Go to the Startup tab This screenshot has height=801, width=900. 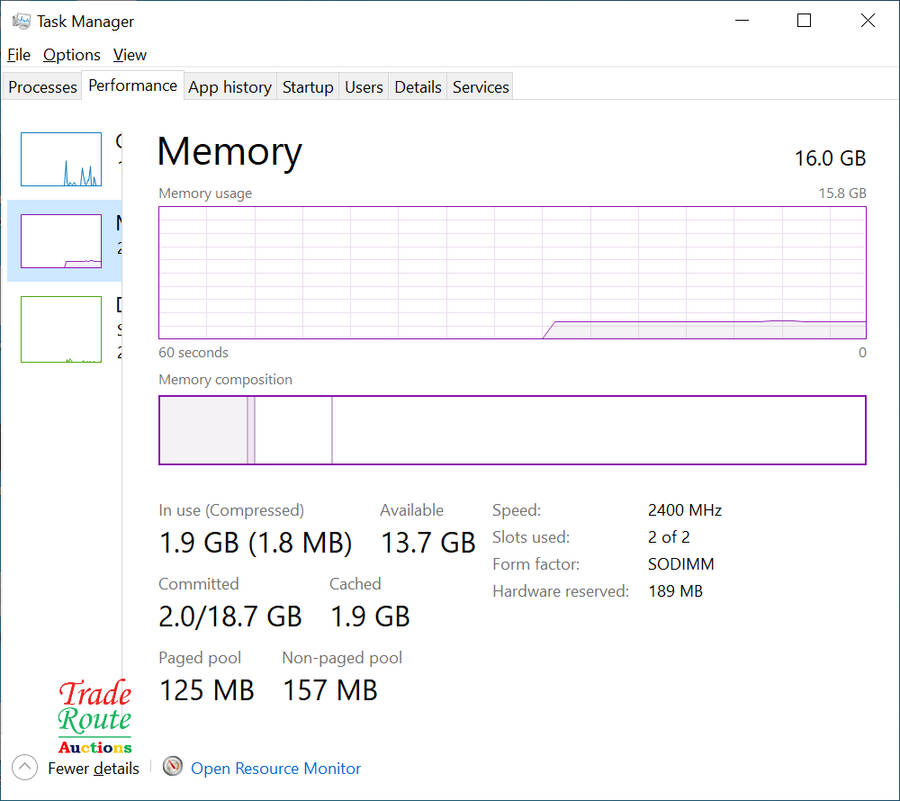(308, 87)
